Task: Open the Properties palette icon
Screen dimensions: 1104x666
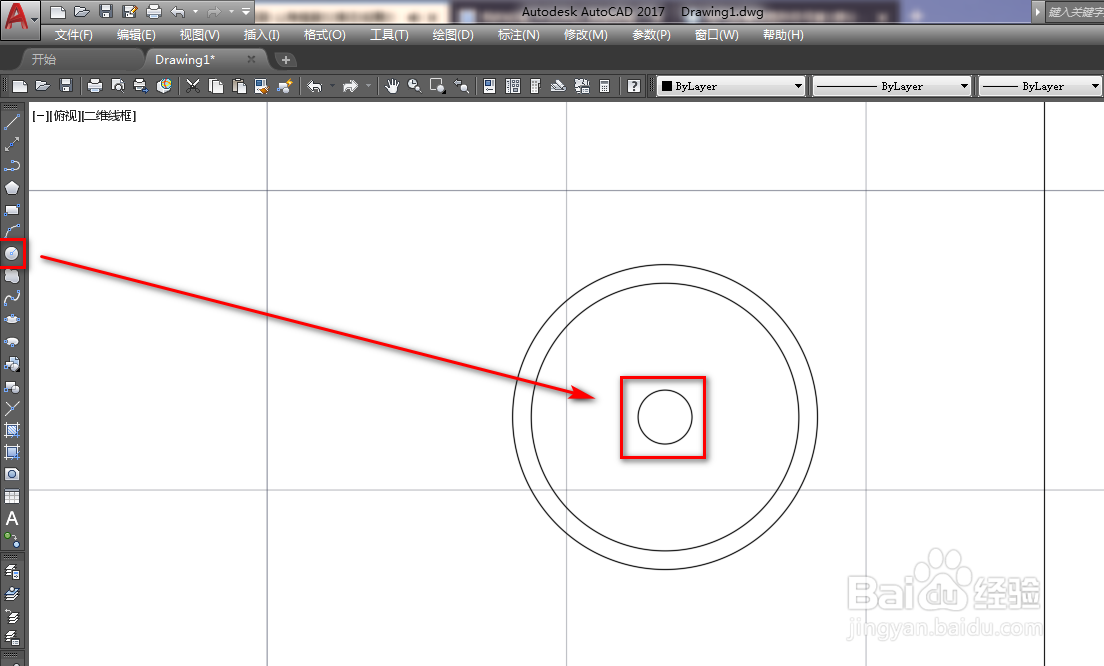Action: point(489,86)
